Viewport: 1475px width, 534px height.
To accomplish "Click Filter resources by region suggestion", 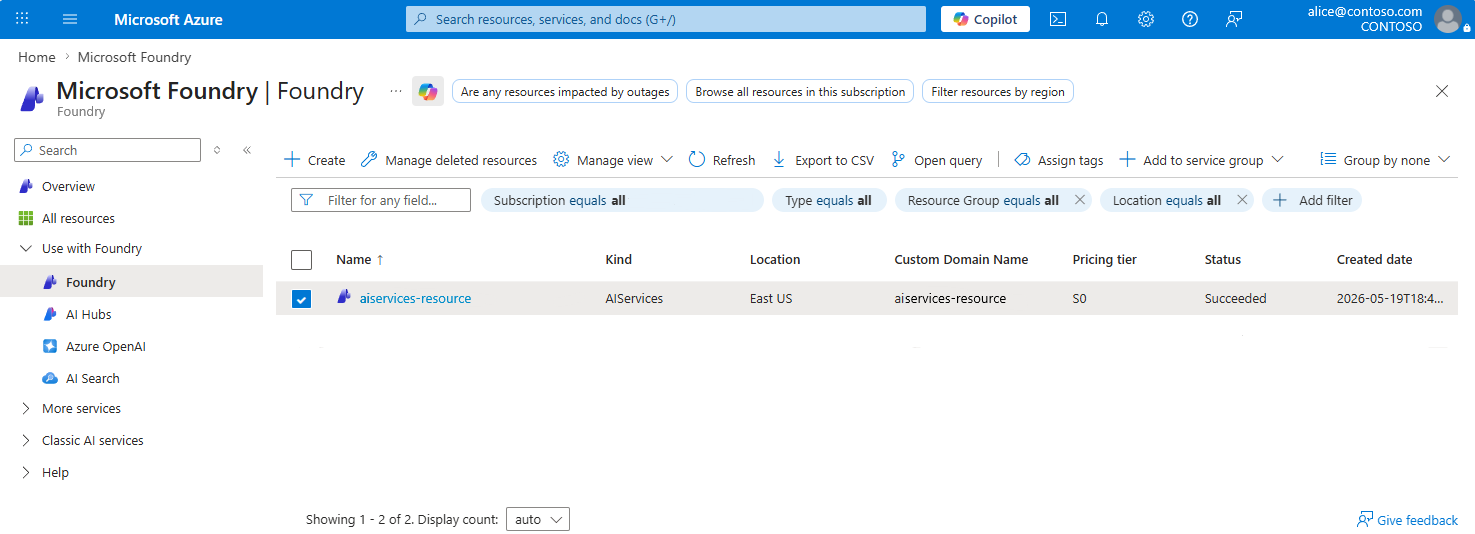I will [998, 91].
